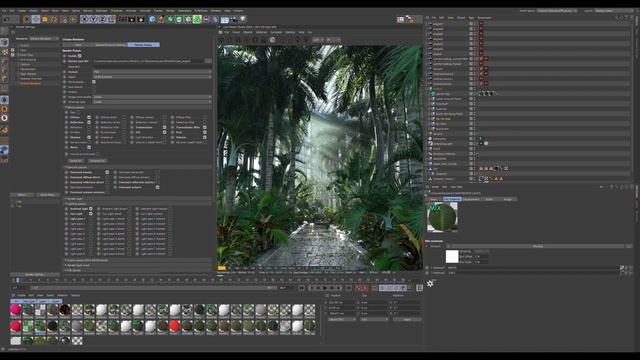
Task: Click the Multi-Pass... button
Action: click(47, 195)
